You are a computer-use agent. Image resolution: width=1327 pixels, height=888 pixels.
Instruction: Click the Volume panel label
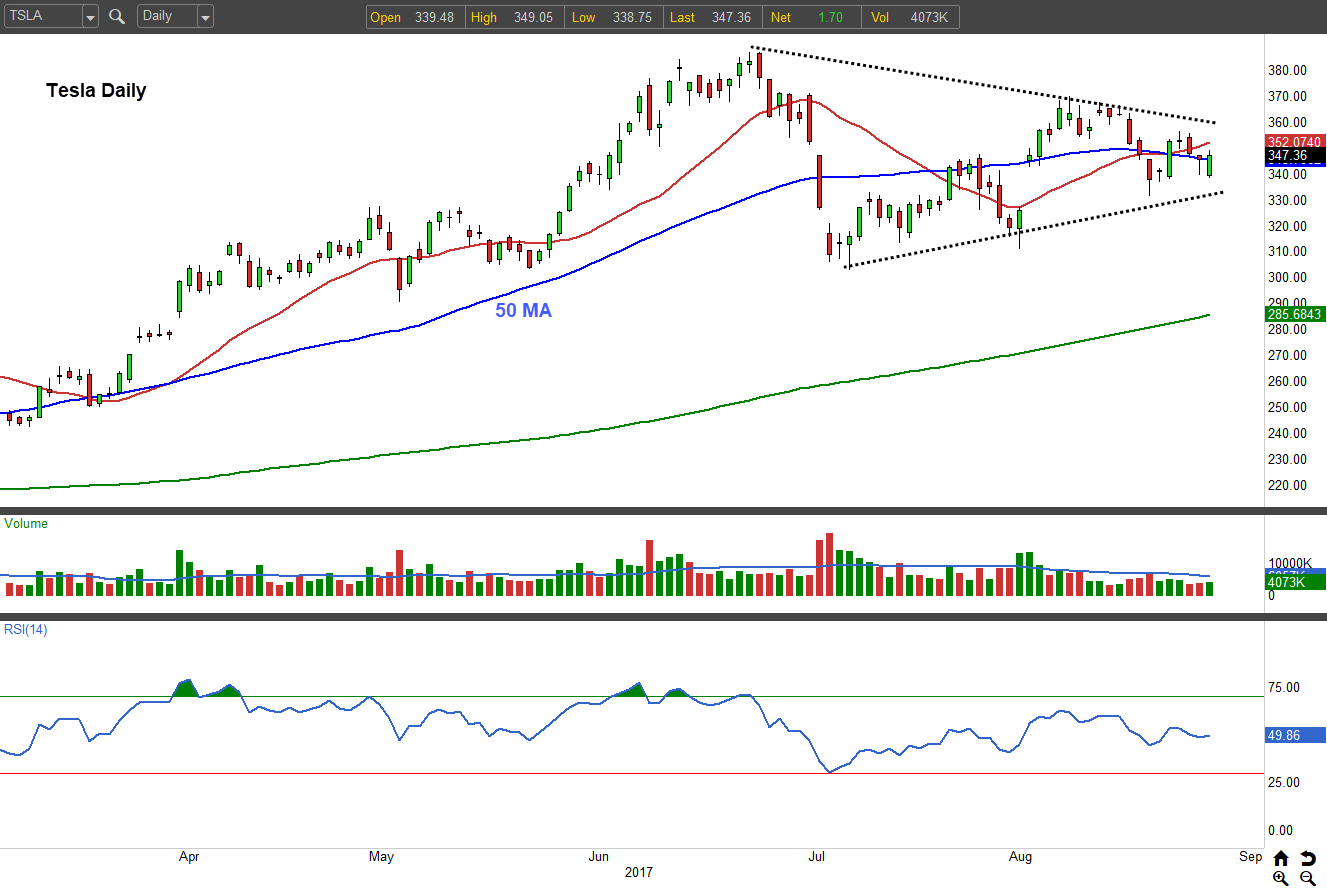[26, 523]
